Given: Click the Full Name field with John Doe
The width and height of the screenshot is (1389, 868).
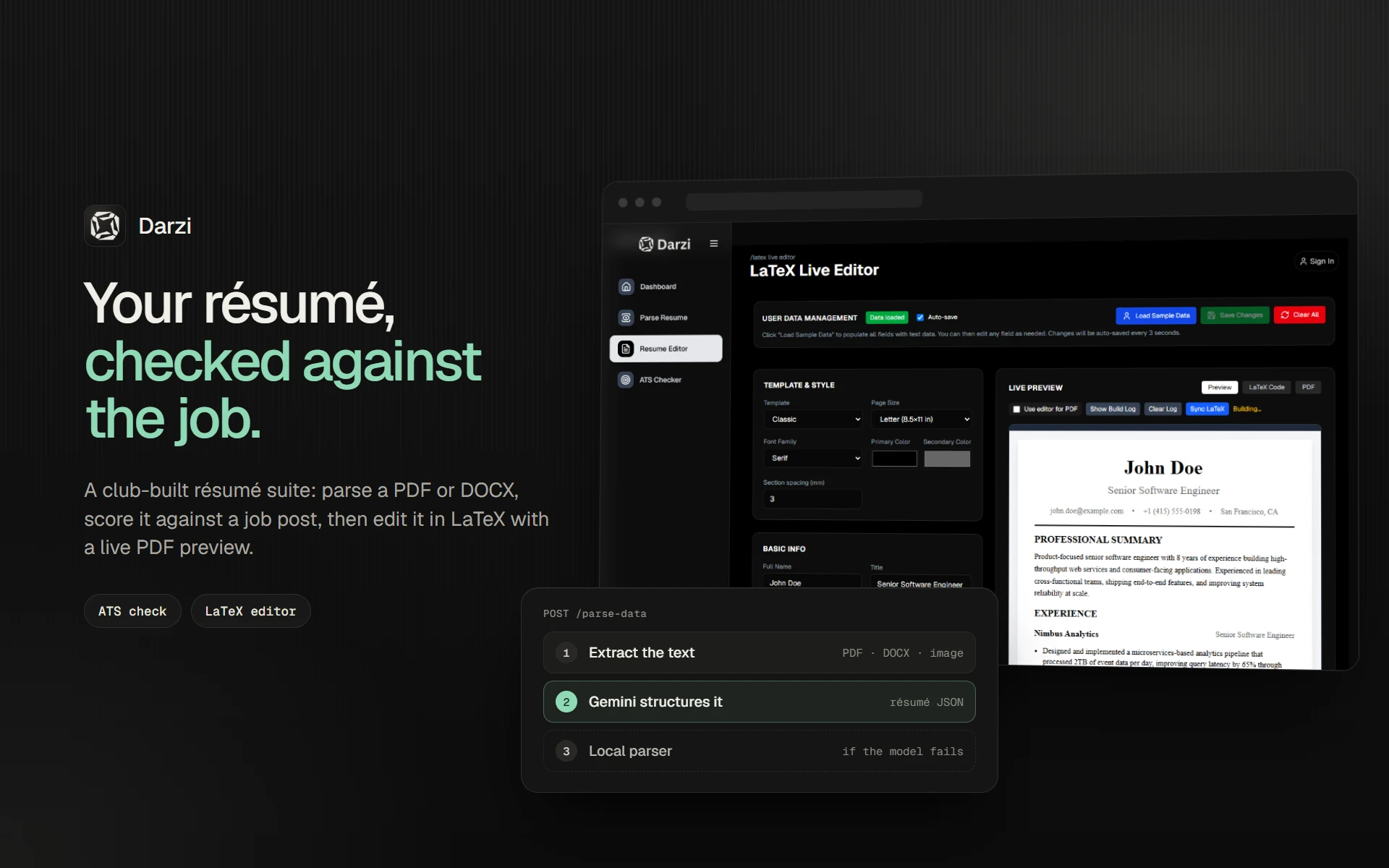Looking at the screenshot, I should pyautogui.click(x=812, y=582).
